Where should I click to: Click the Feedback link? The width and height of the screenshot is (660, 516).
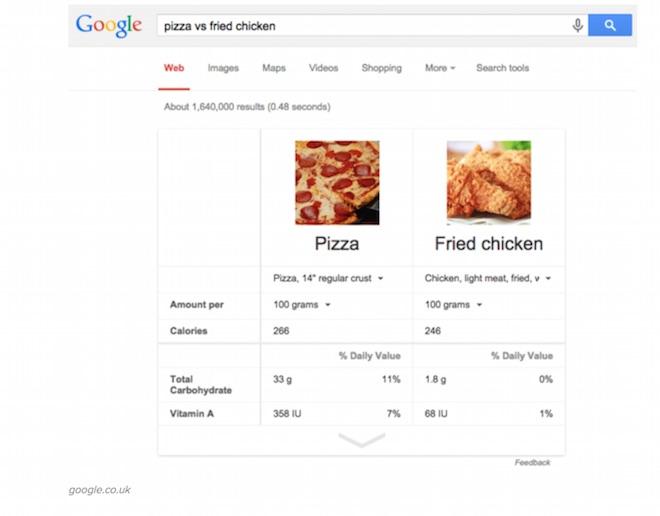pyautogui.click(x=532, y=463)
